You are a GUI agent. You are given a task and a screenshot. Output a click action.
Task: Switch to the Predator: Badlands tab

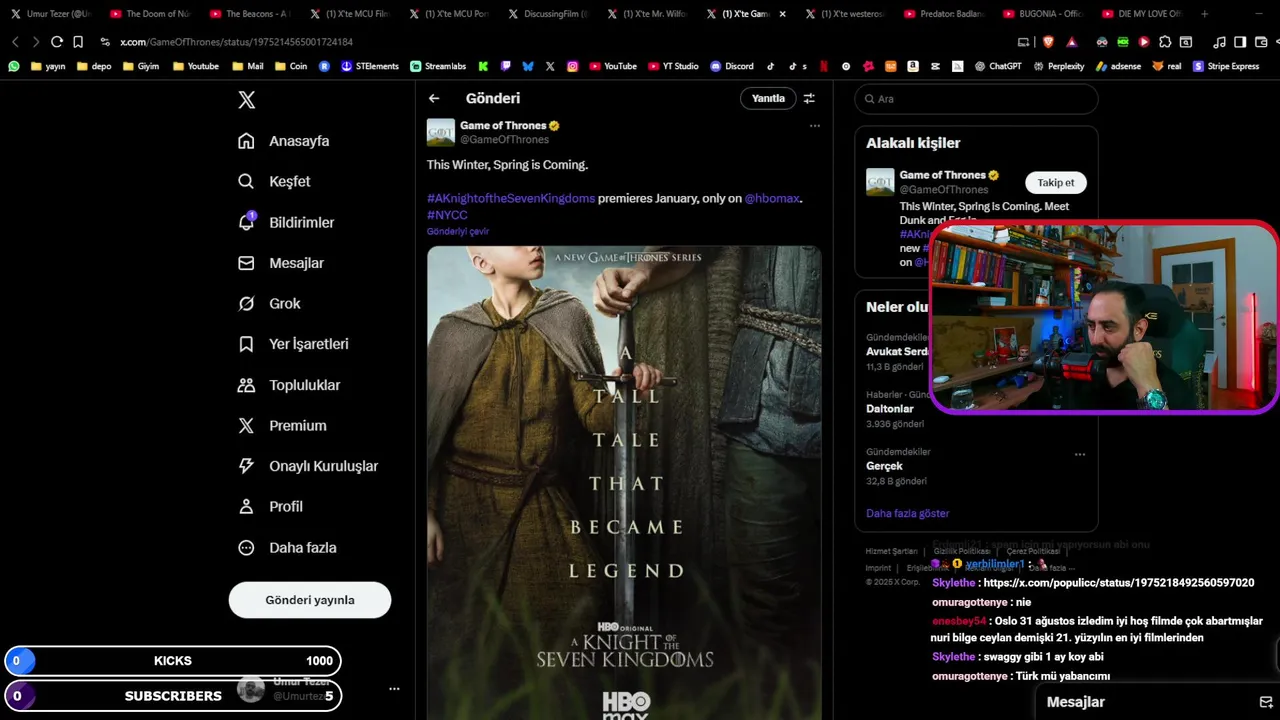[x=945, y=14]
